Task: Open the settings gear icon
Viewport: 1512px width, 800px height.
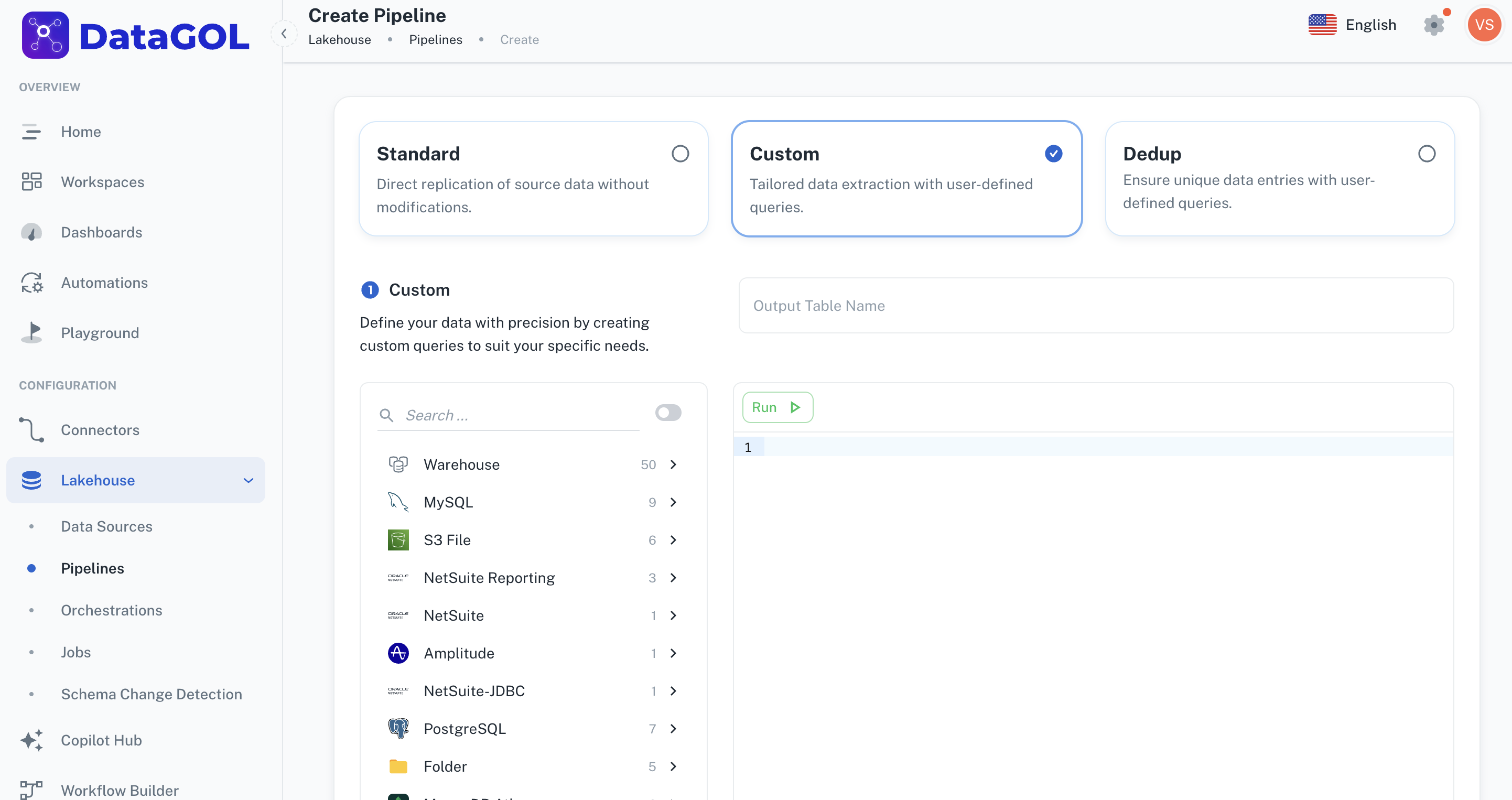Action: pos(1434,25)
